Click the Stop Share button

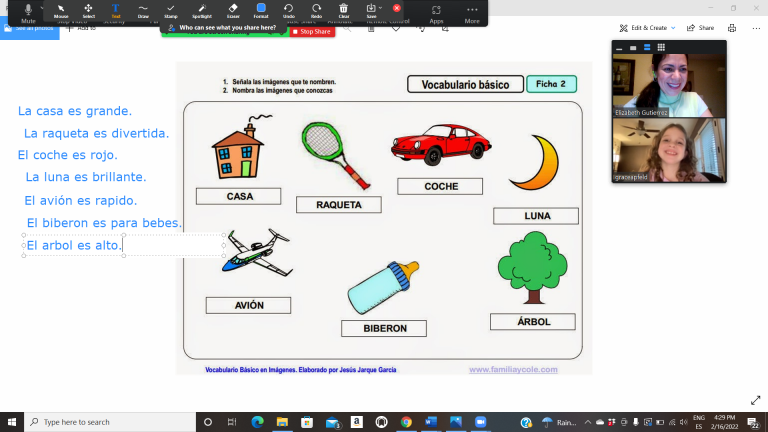pyautogui.click(x=312, y=31)
